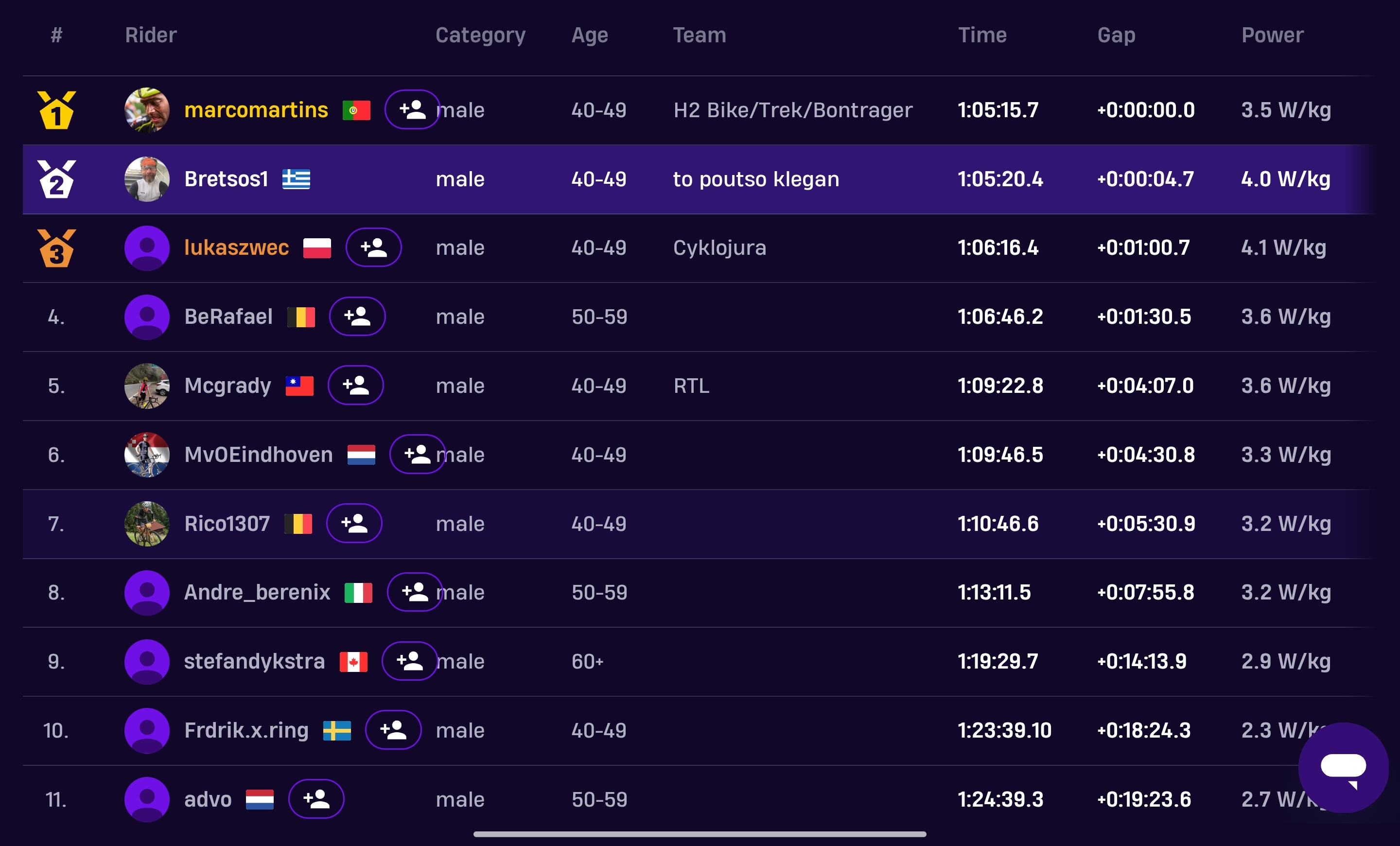Follow Rico1307 via add-person icon
Viewport: 1400px width, 846px height.
[x=354, y=523]
